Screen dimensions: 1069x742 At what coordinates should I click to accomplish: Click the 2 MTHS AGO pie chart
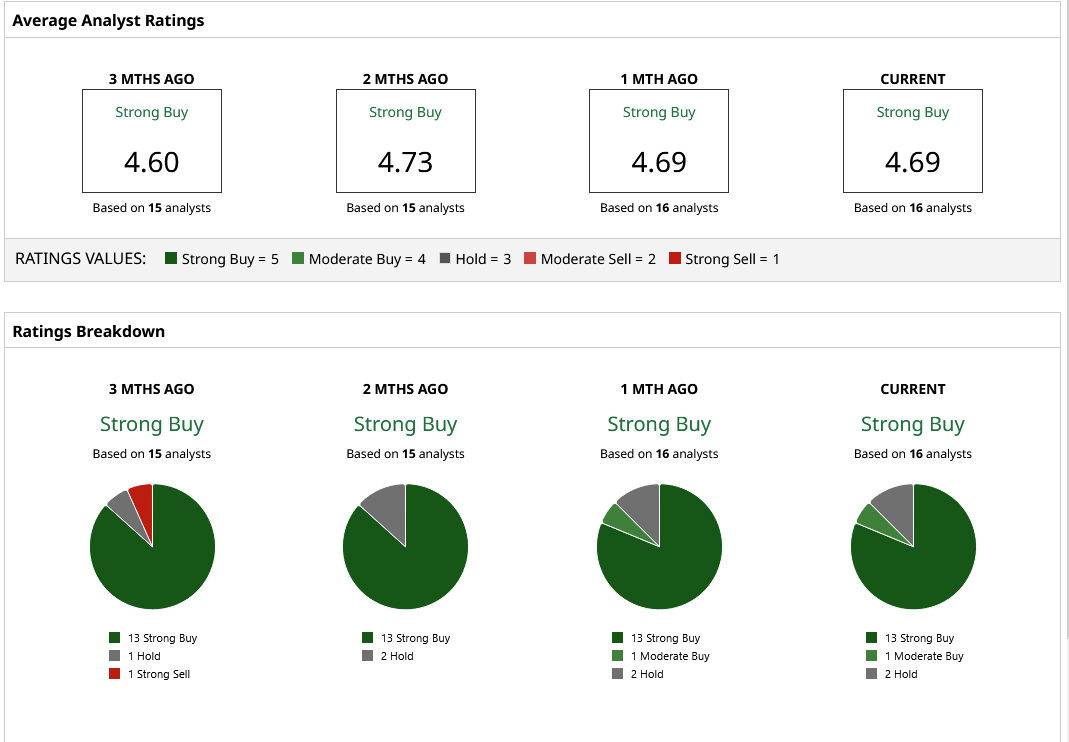click(x=406, y=546)
